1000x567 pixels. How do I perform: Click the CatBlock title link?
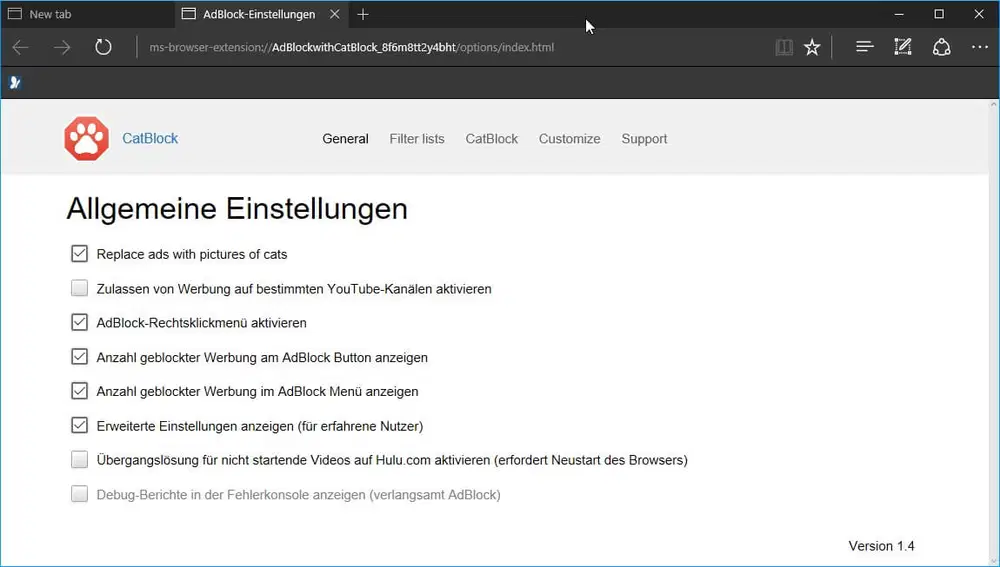coord(150,138)
